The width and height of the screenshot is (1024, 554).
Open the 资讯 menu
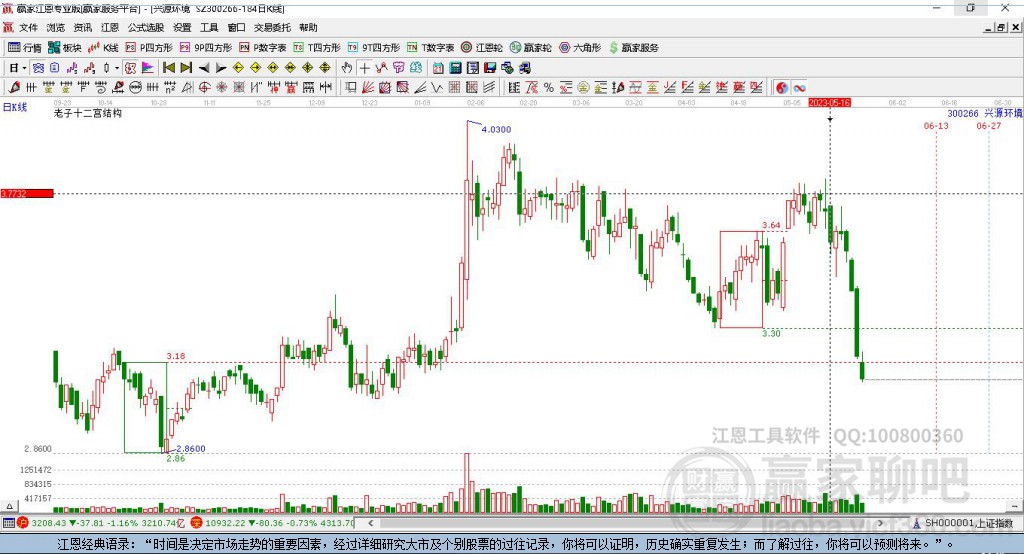point(82,27)
